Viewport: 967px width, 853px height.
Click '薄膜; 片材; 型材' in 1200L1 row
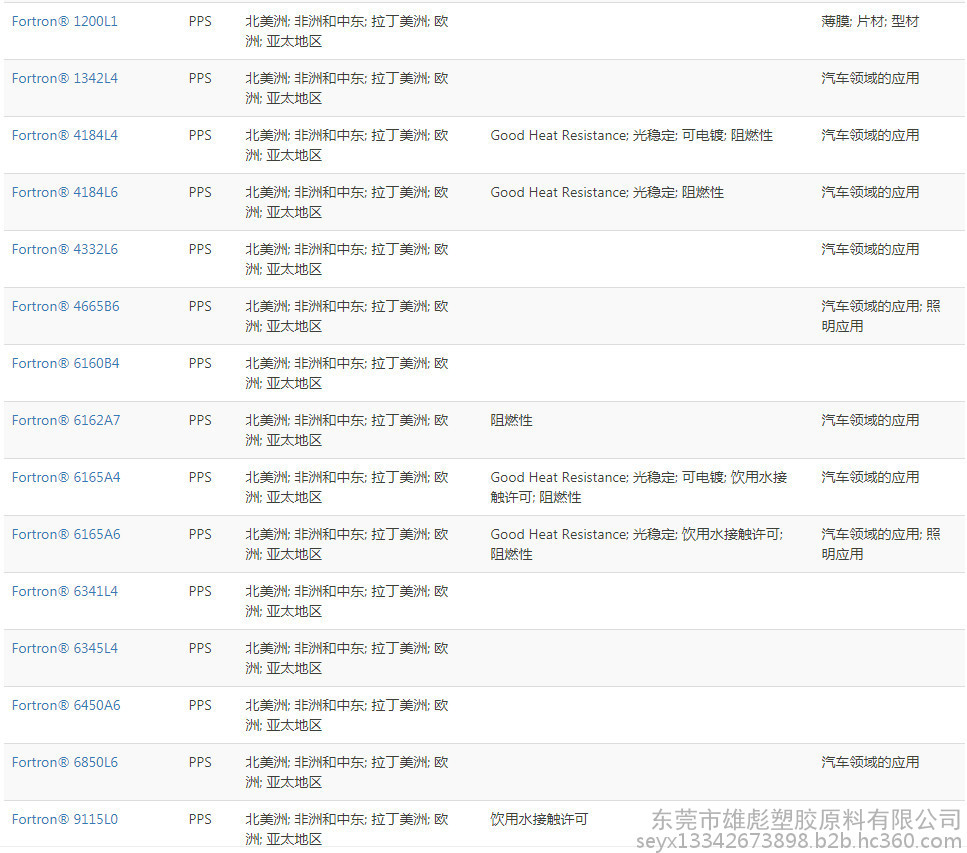click(x=870, y=22)
